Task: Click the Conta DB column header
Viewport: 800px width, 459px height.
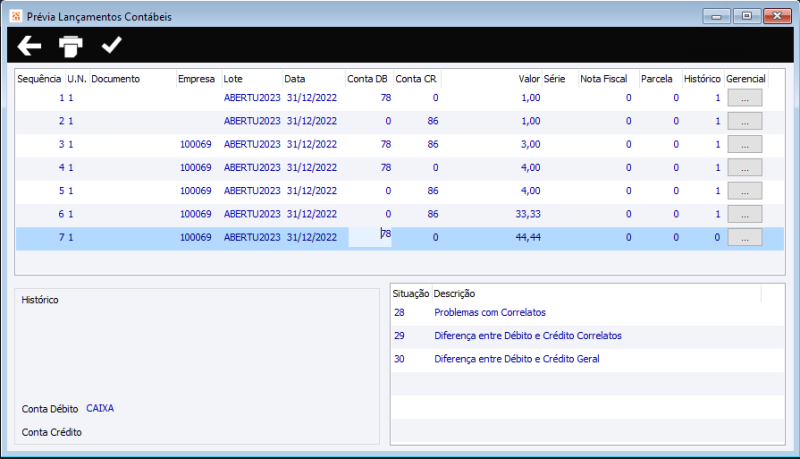Action: pos(367,78)
